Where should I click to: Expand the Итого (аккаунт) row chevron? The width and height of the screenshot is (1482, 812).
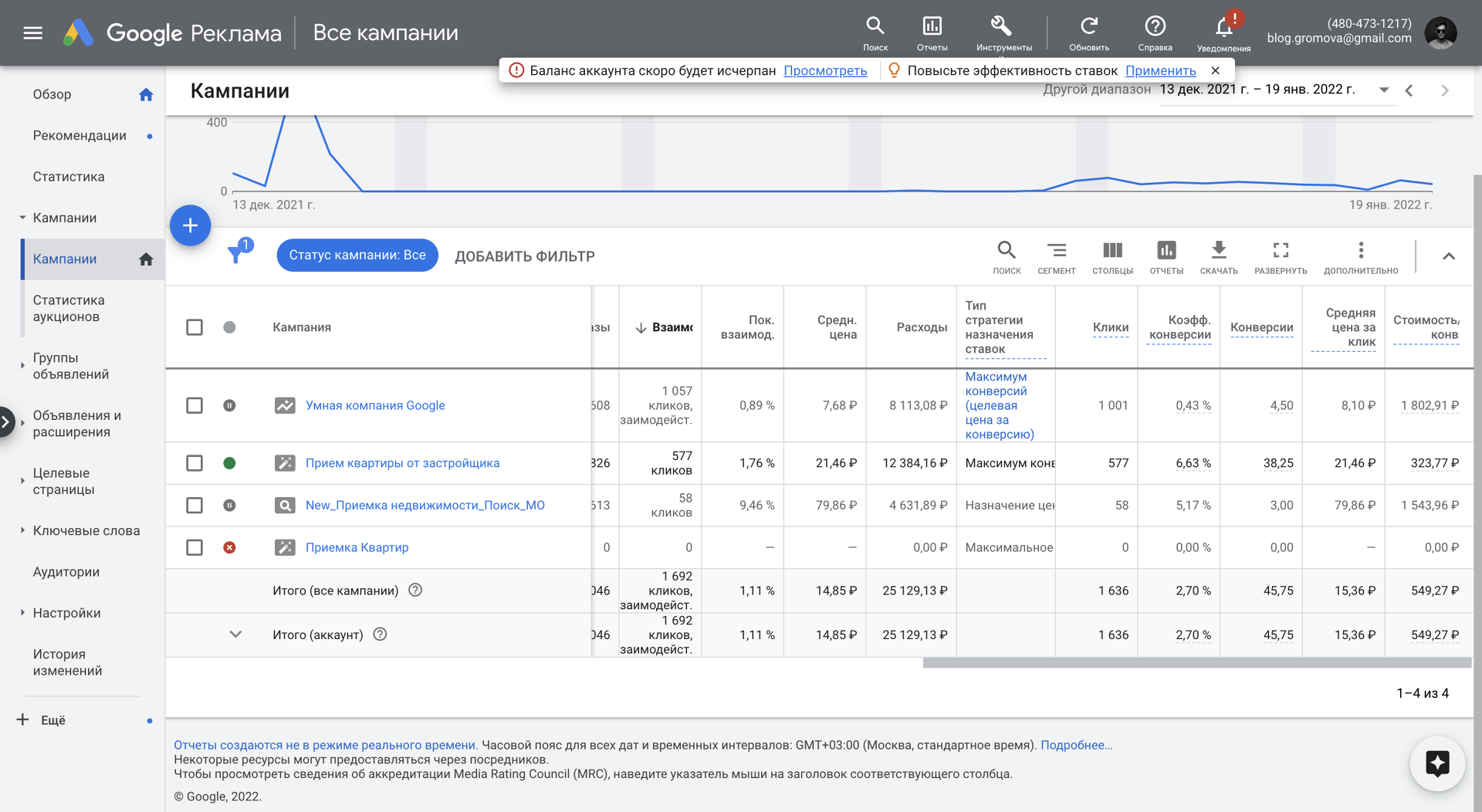point(235,634)
